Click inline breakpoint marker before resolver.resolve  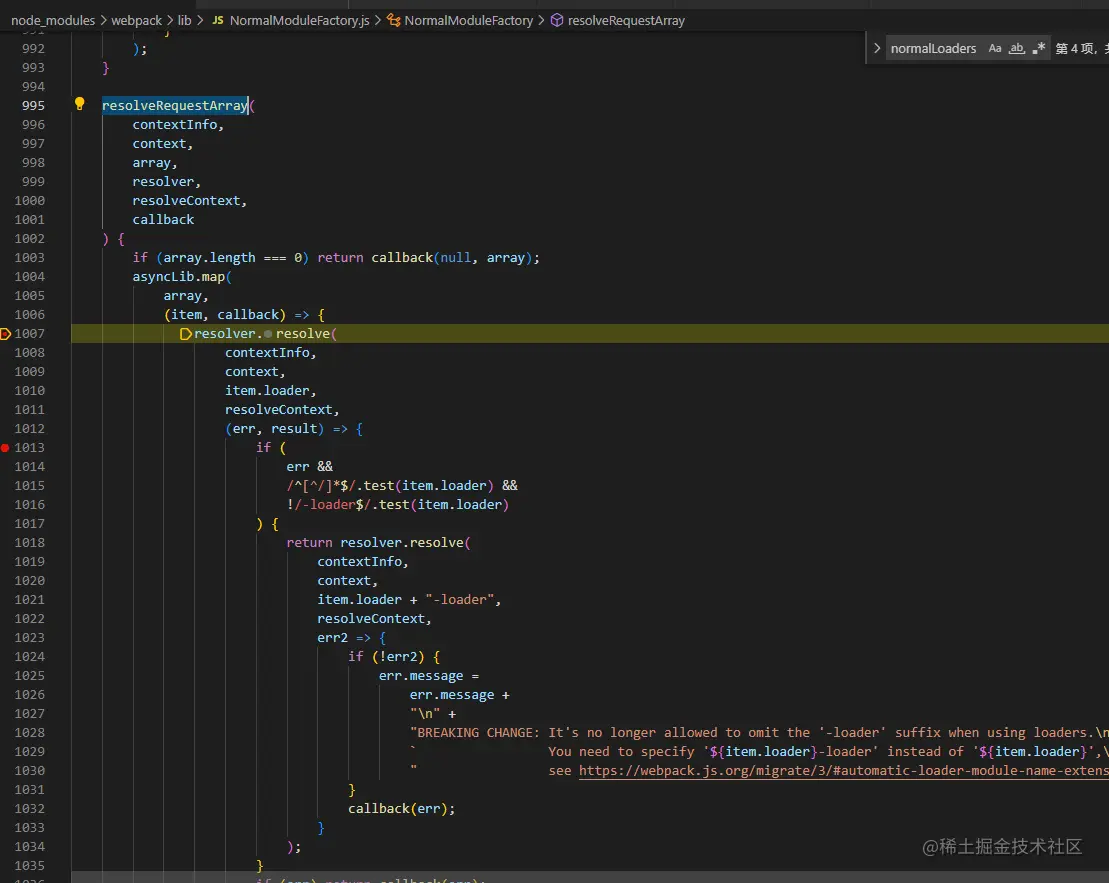[x=185, y=334]
